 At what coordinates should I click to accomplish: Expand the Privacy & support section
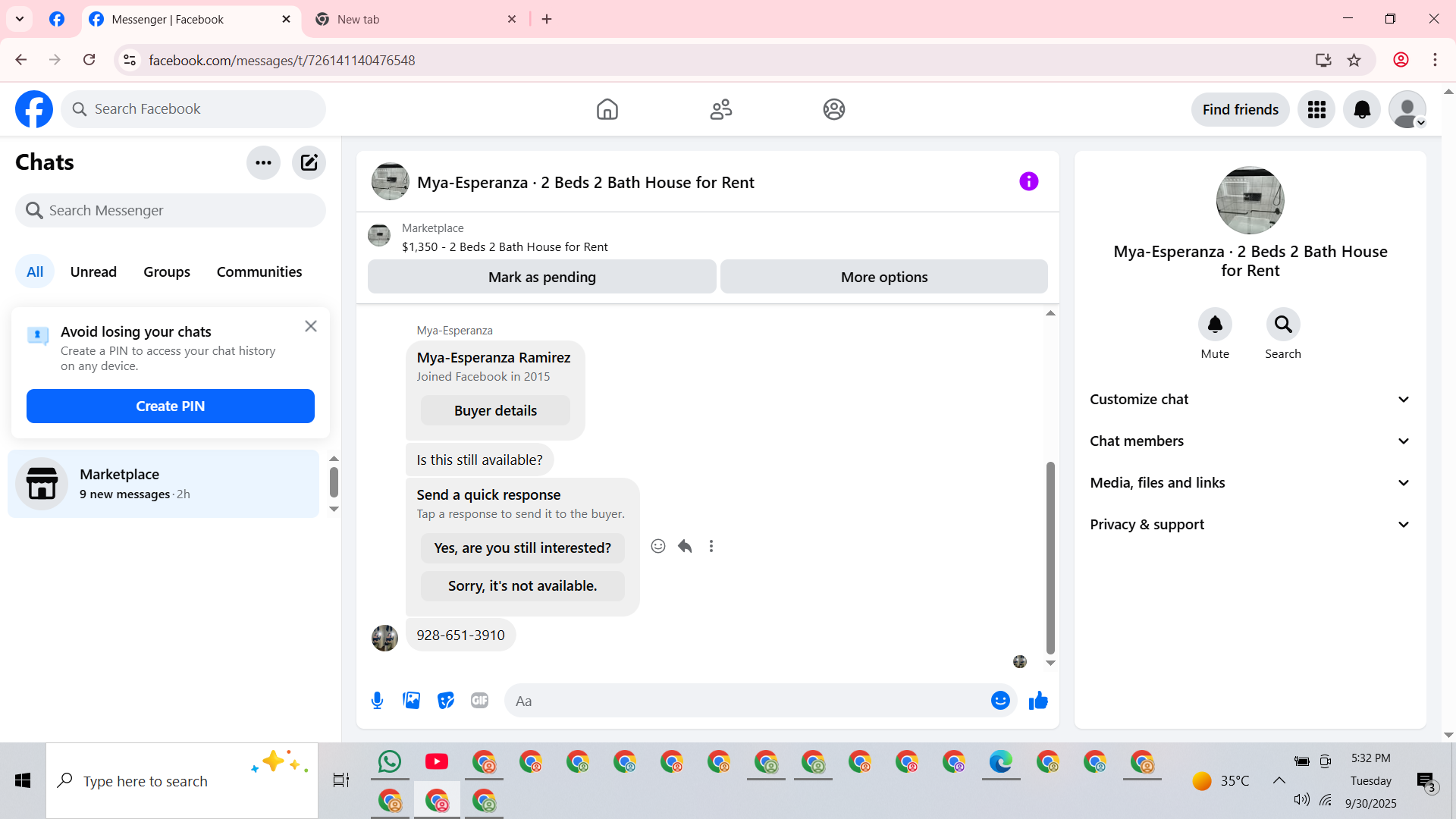(x=1250, y=525)
